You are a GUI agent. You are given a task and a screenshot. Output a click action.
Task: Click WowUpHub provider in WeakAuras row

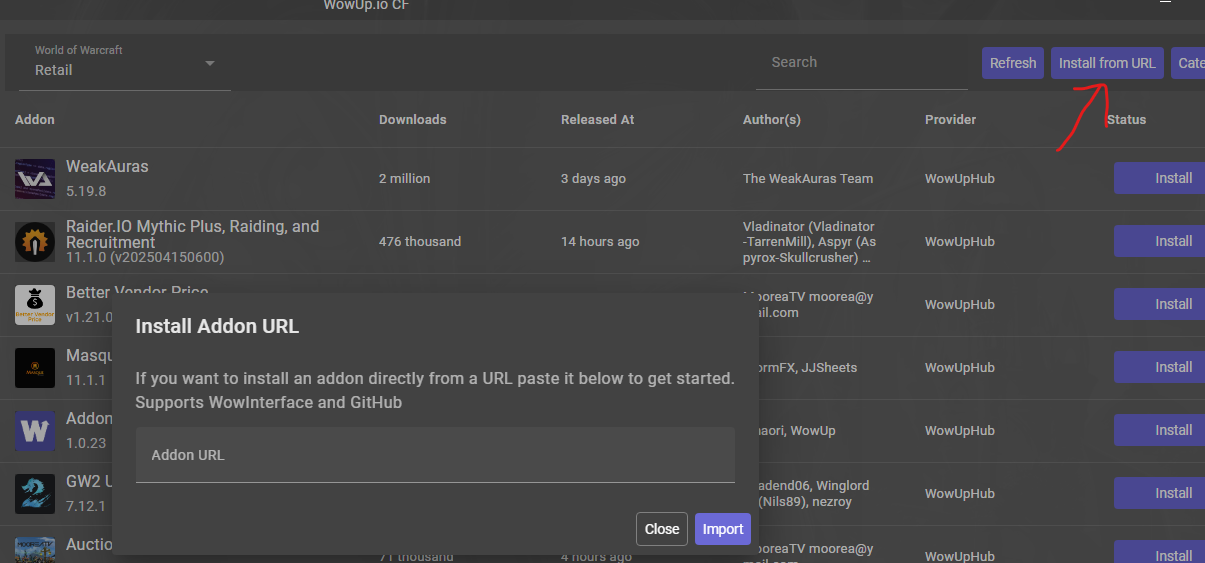[960, 178]
